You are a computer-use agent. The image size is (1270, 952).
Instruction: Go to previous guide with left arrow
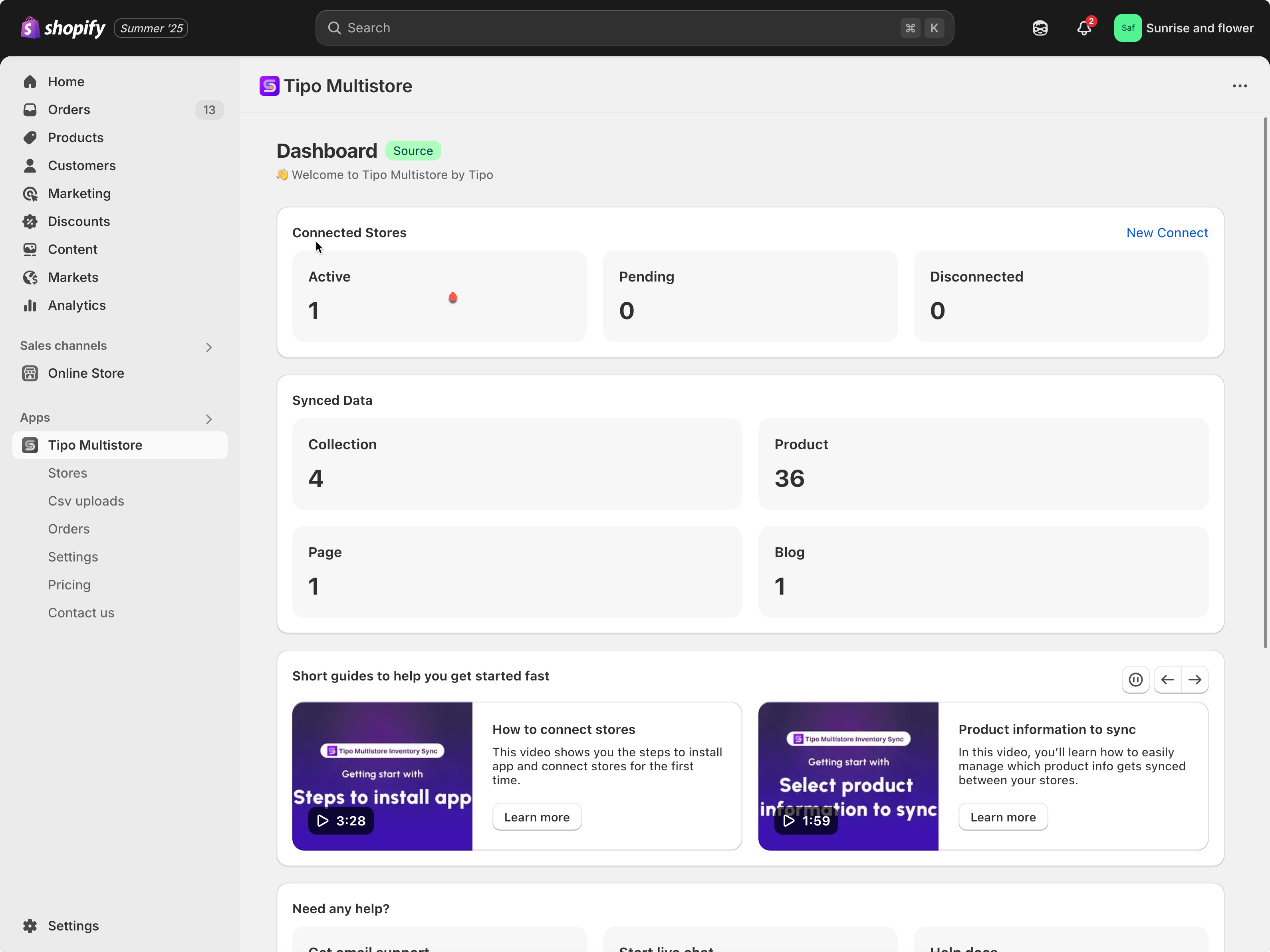(x=1167, y=680)
